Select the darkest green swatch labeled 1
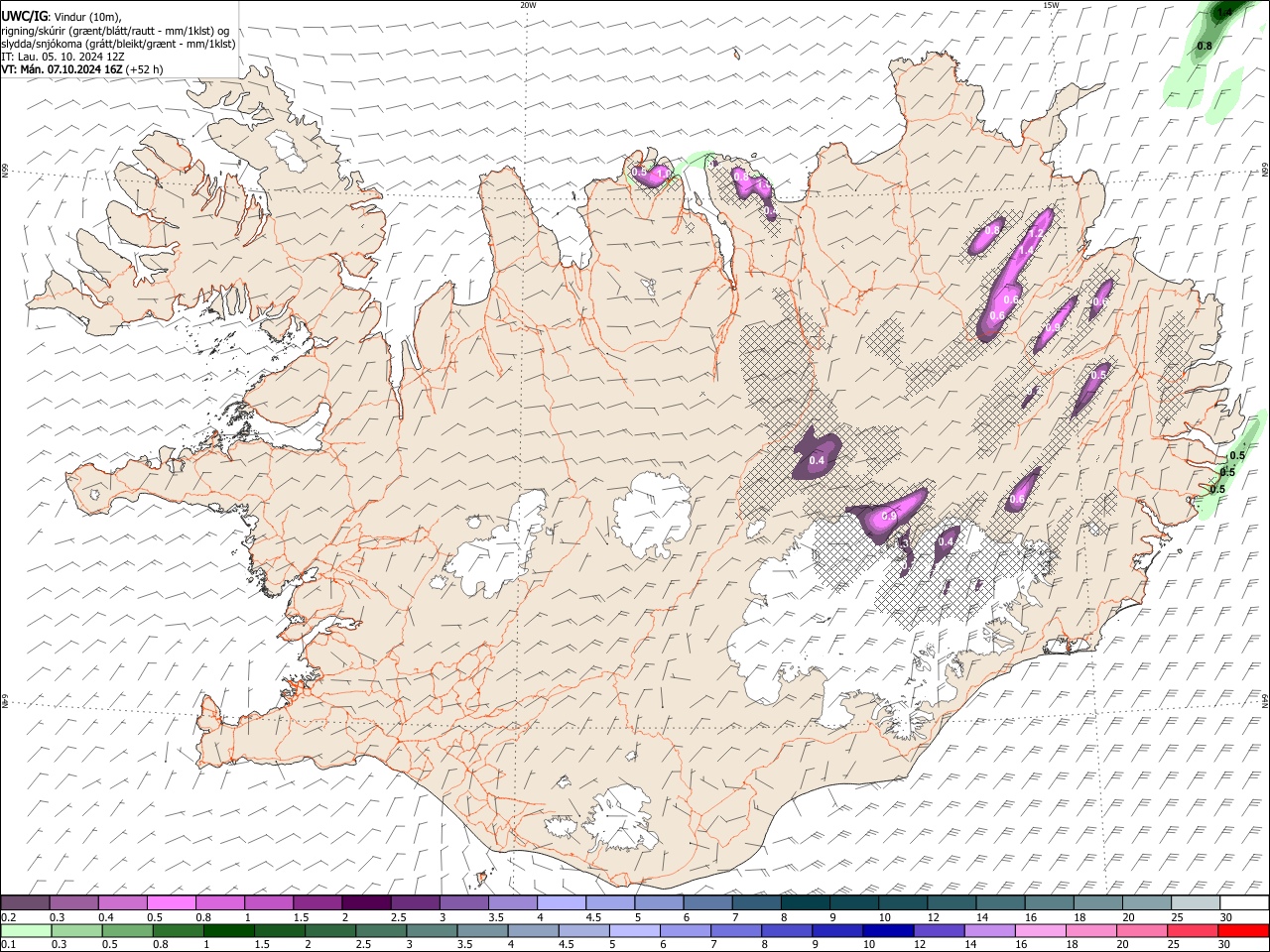The height and width of the screenshot is (952, 1270). tap(228, 930)
